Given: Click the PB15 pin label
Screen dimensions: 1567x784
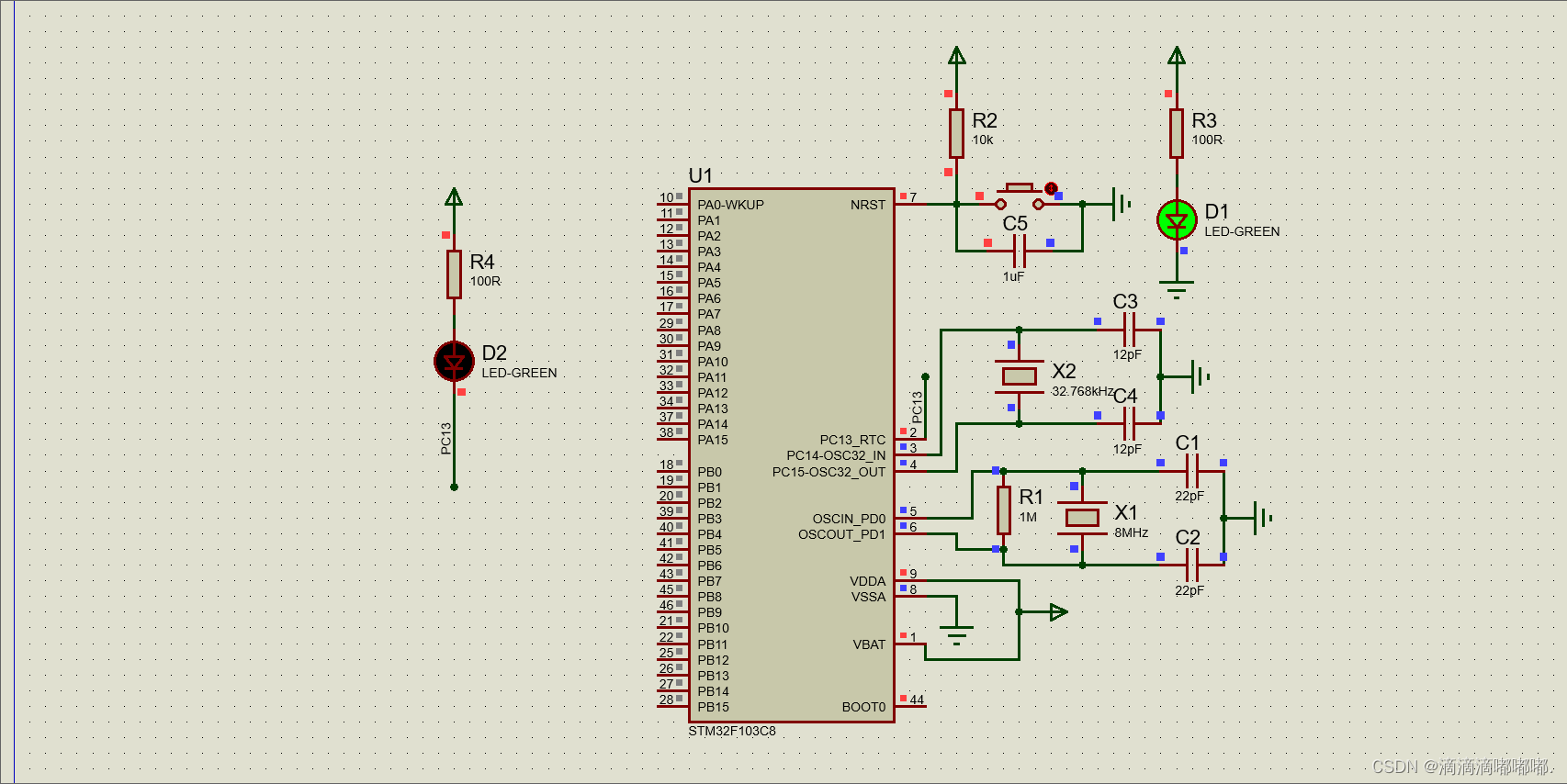Looking at the screenshot, I should point(714,707).
